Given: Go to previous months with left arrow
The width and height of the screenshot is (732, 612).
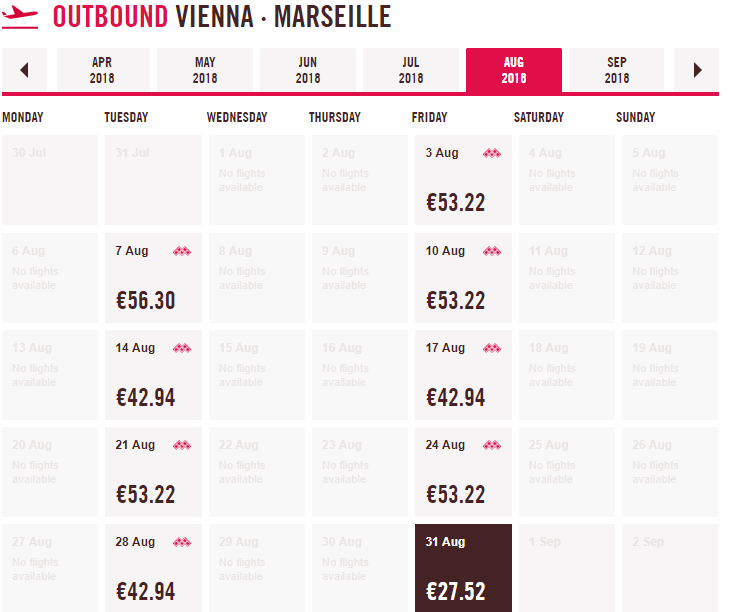Looking at the screenshot, I should [25, 70].
